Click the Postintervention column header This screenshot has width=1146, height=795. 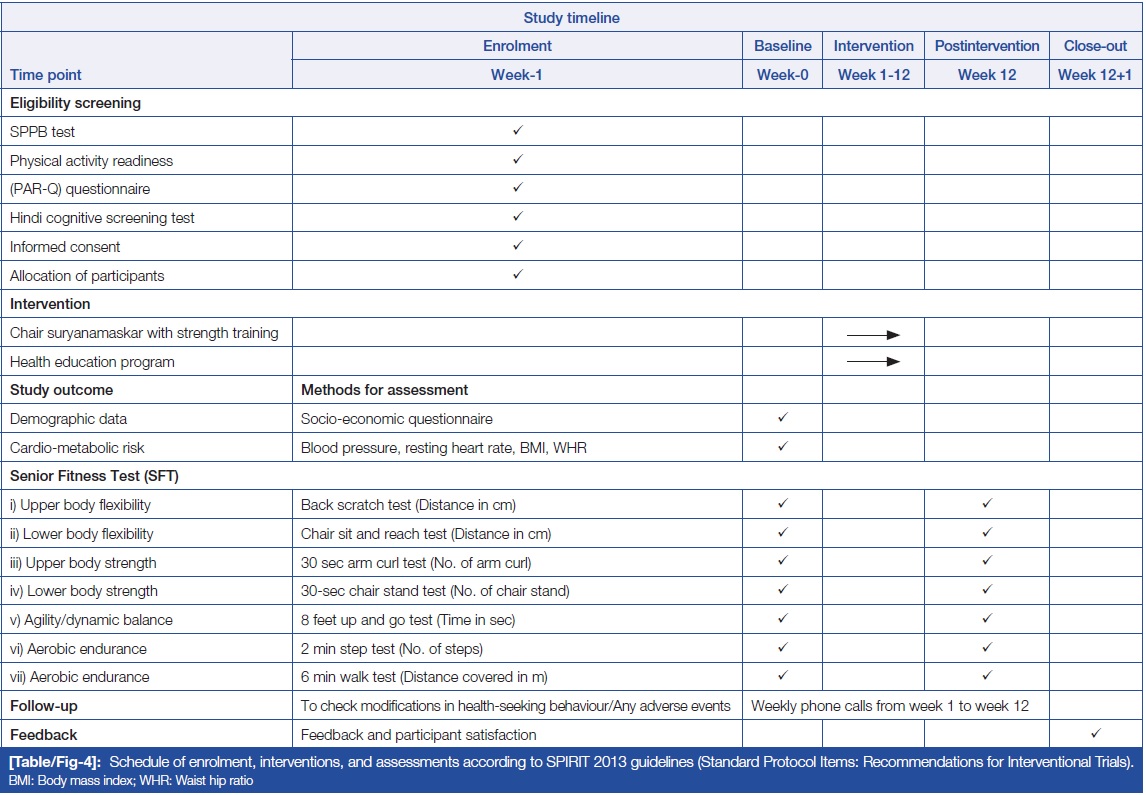986,46
